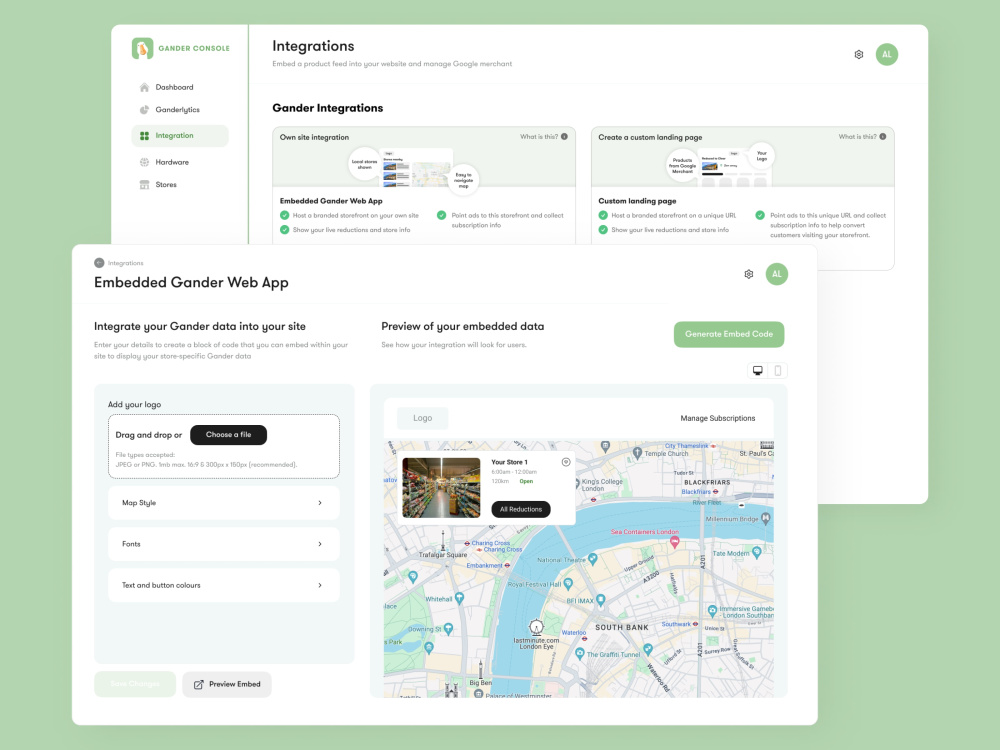The height and width of the screenshot is (750, 1000).
Task: Switch preview to desktop view
Action: tap(758, 371)
